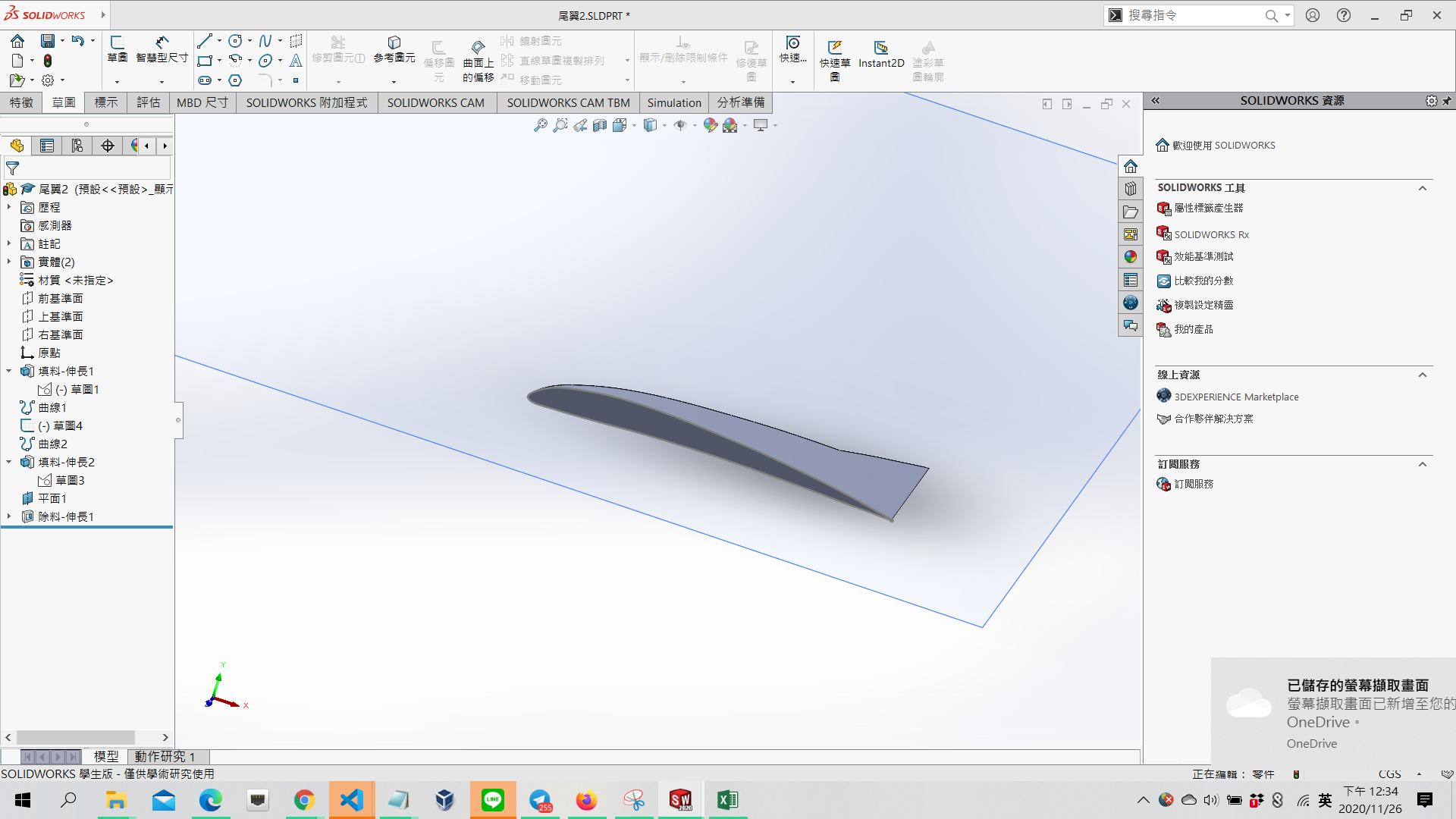This screenshot has width=1456, height=819.
Task: Open the Appearances color ball task pane tab
Action: [x=1131, y=257]
